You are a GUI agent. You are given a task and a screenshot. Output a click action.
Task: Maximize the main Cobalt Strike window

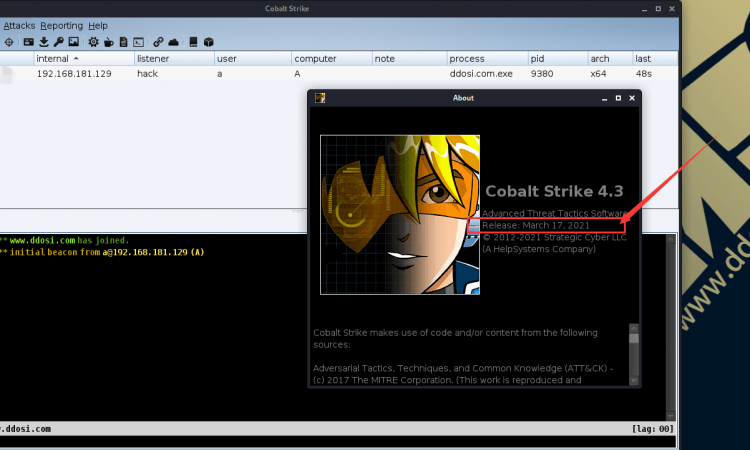click(658, 9)
